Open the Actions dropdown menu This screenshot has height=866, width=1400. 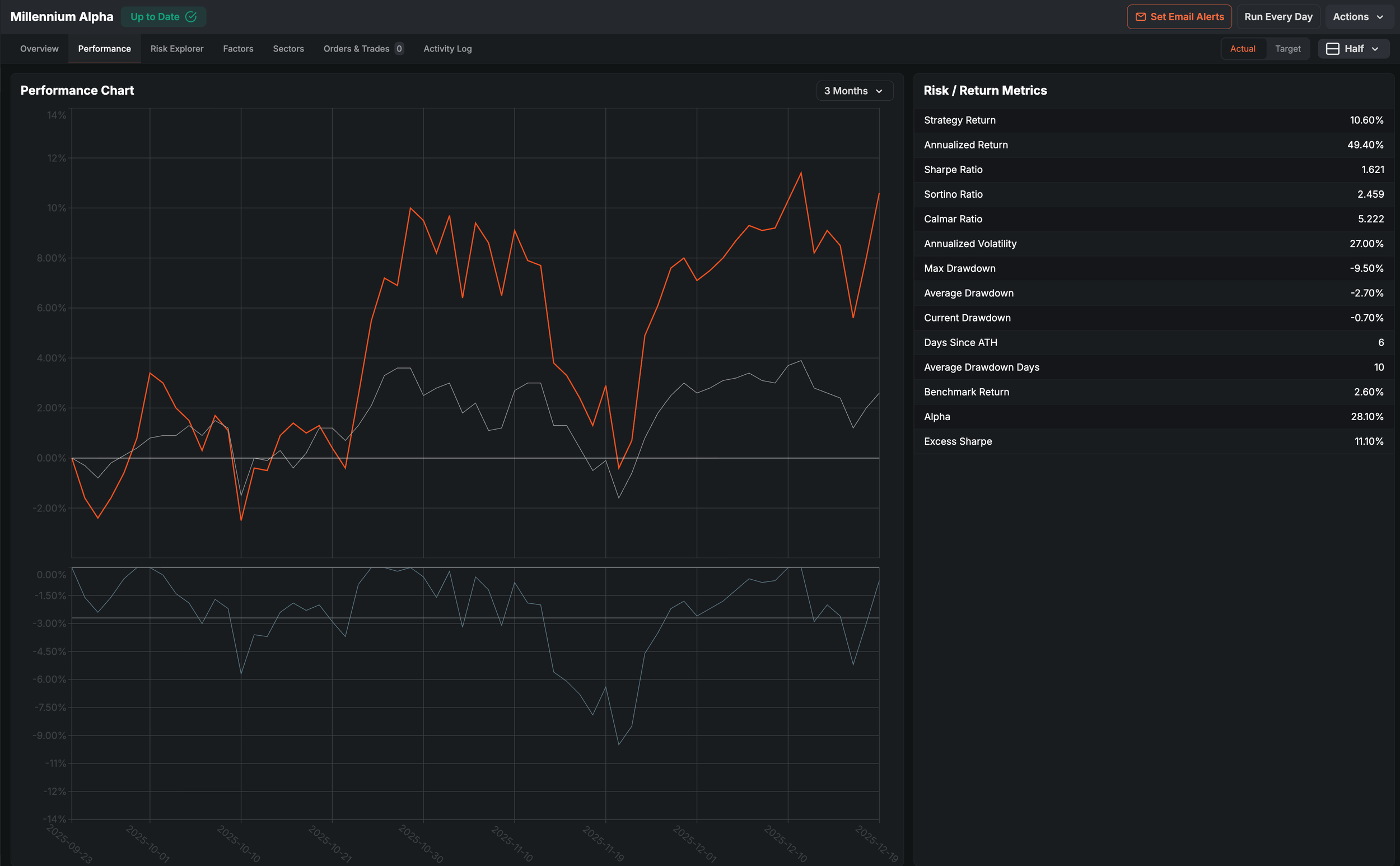(x=1357, y=17)
